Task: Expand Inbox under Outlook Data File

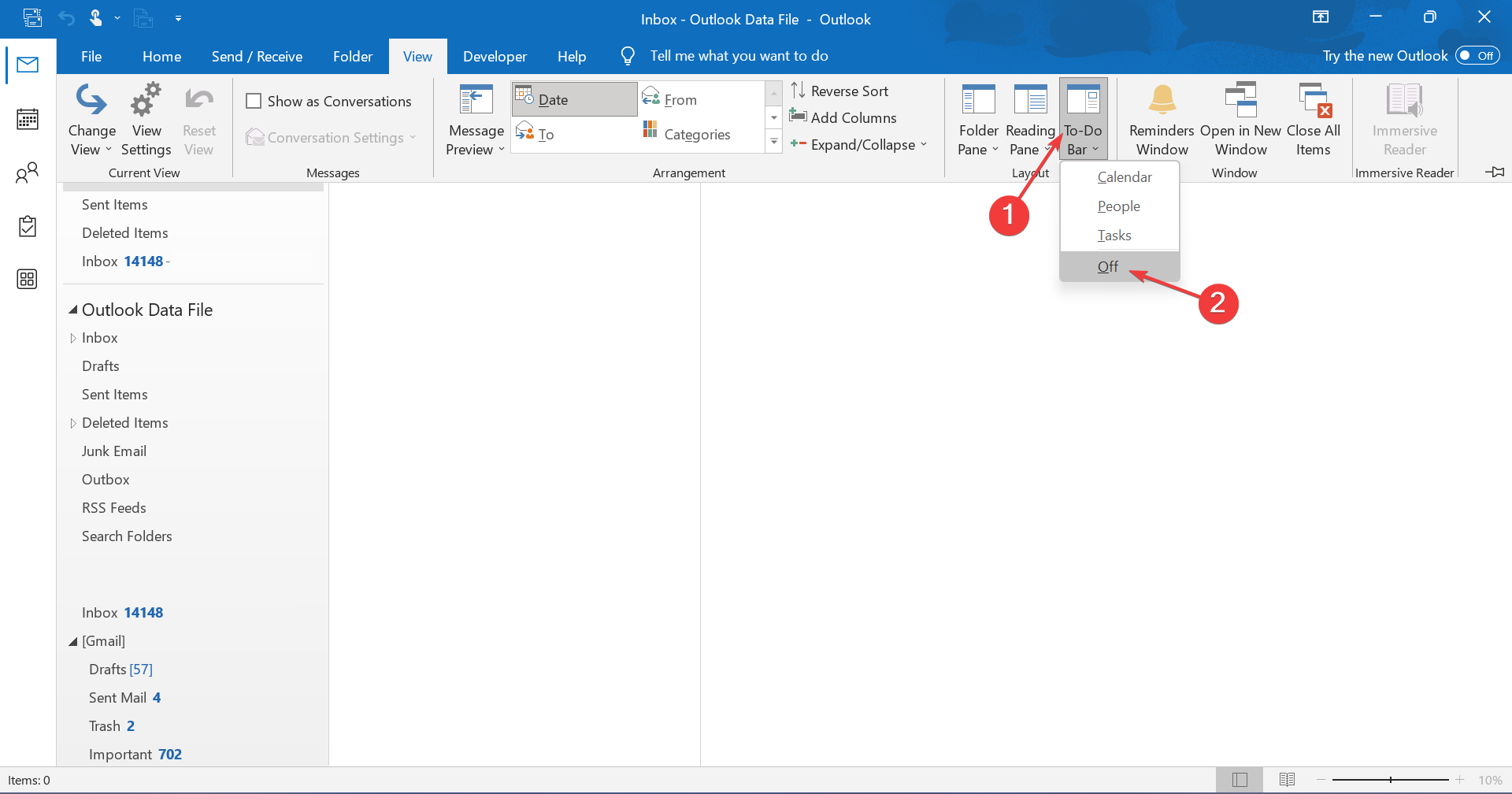Action: point(73,338)
